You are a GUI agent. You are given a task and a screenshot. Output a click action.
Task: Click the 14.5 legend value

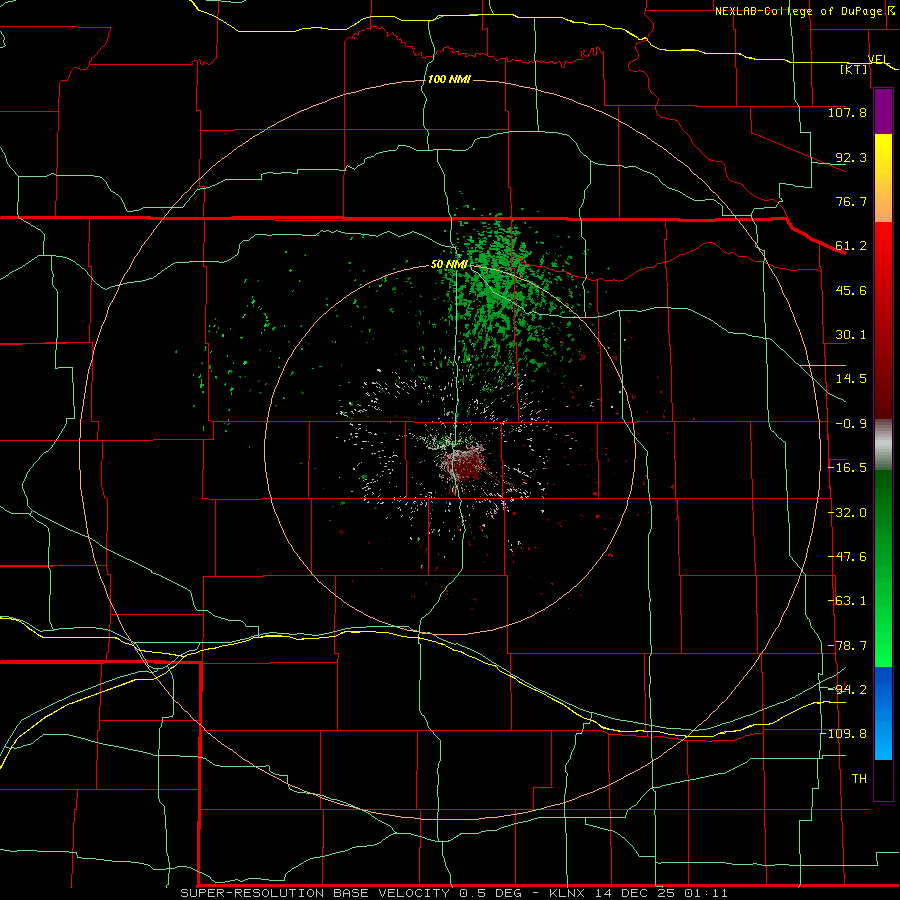851,379
